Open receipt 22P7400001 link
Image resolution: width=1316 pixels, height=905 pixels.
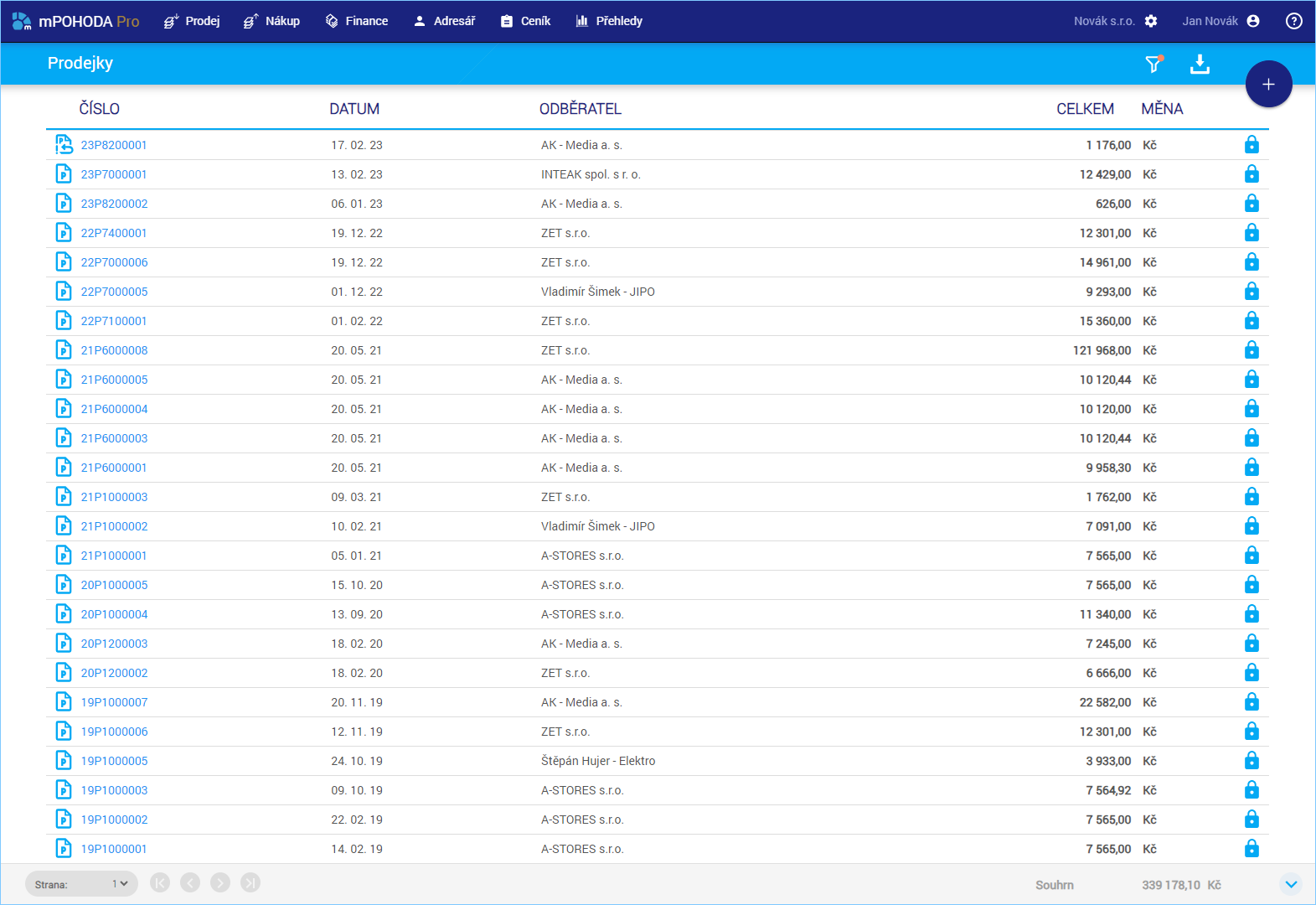click(114, 233)
